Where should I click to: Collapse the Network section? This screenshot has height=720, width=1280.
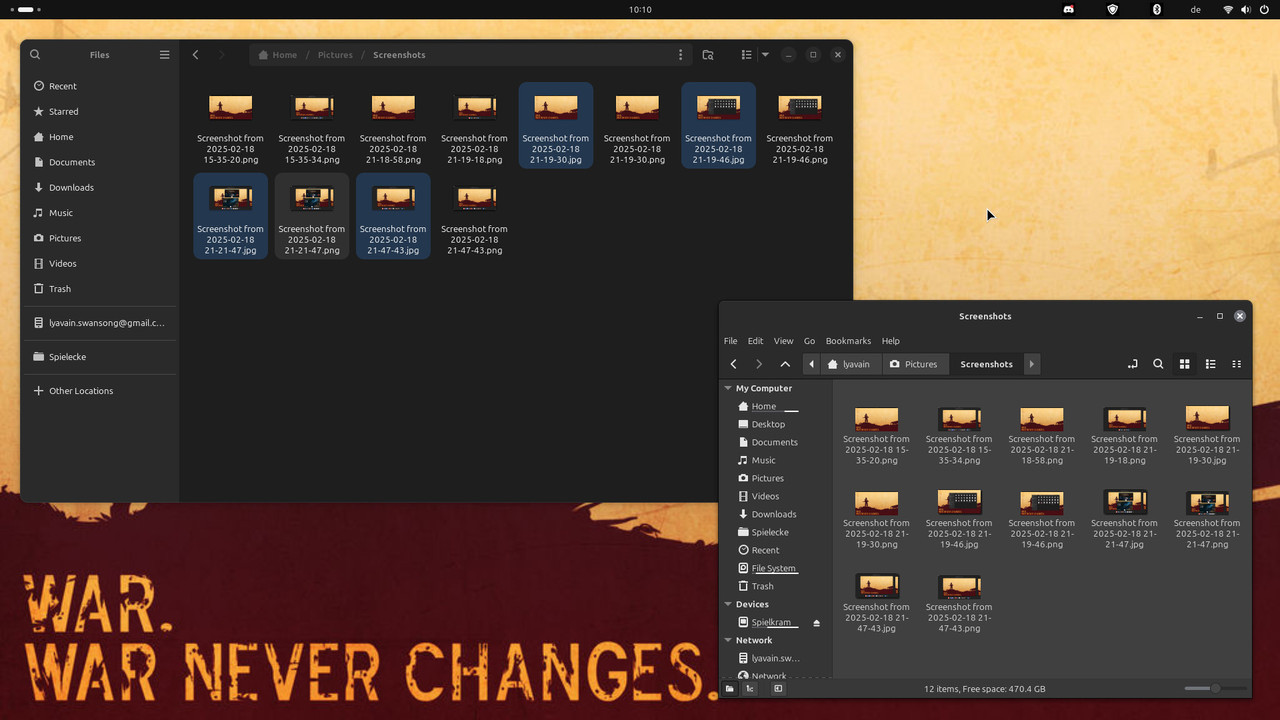click(728, 640)
